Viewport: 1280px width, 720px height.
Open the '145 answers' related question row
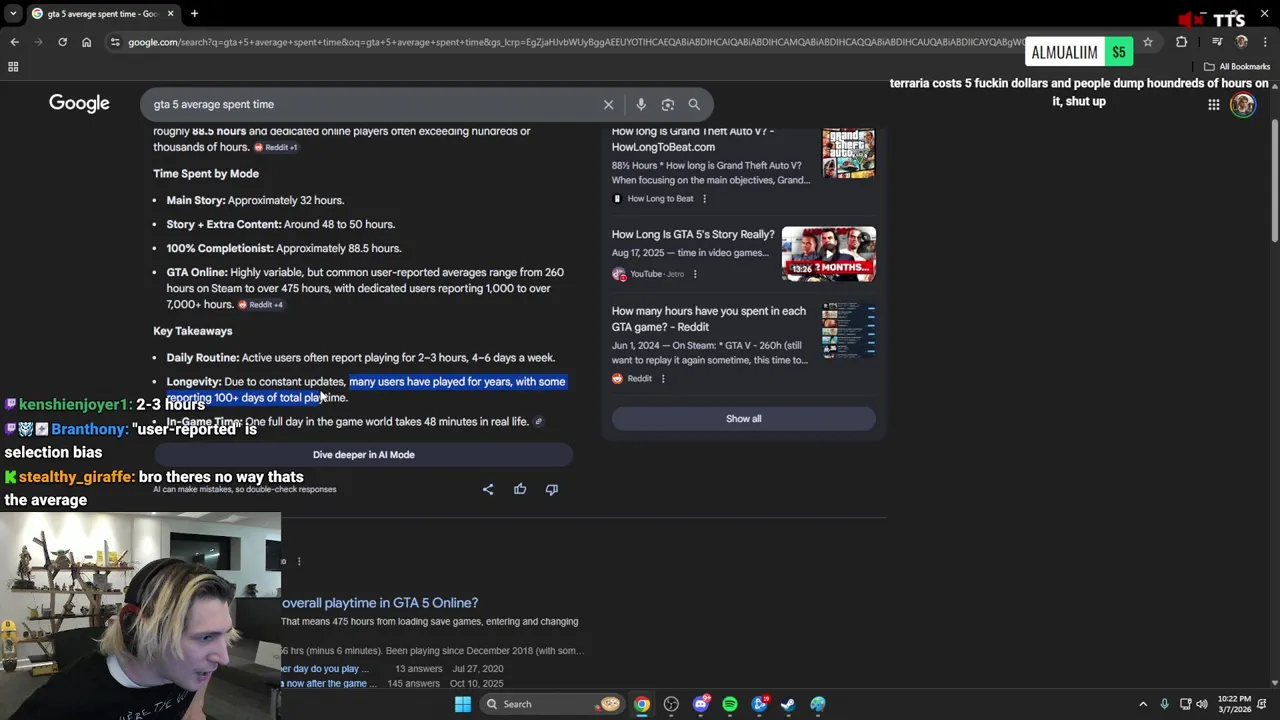[393, 684]
